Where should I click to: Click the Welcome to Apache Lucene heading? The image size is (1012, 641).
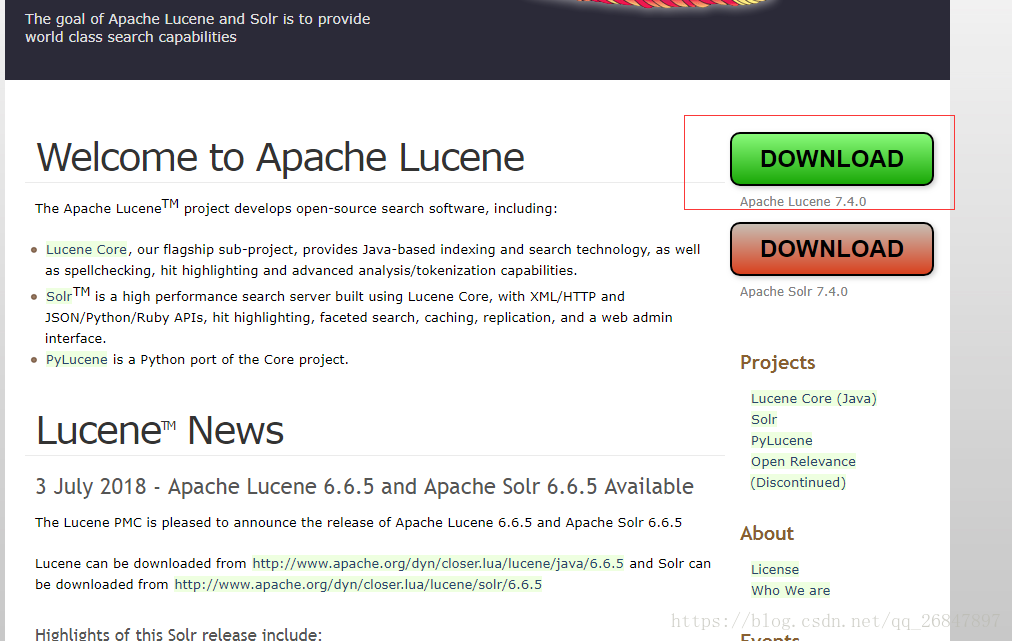(x=280, y=158)
